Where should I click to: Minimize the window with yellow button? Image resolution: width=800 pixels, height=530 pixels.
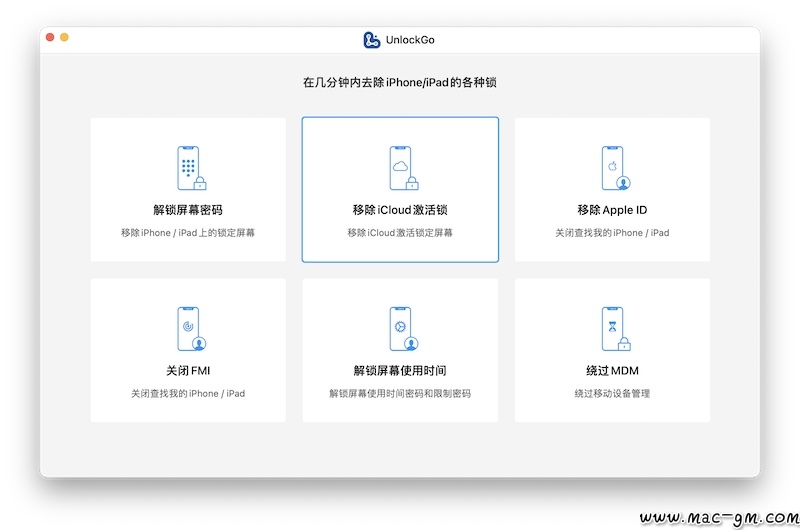tap(64, 37)
